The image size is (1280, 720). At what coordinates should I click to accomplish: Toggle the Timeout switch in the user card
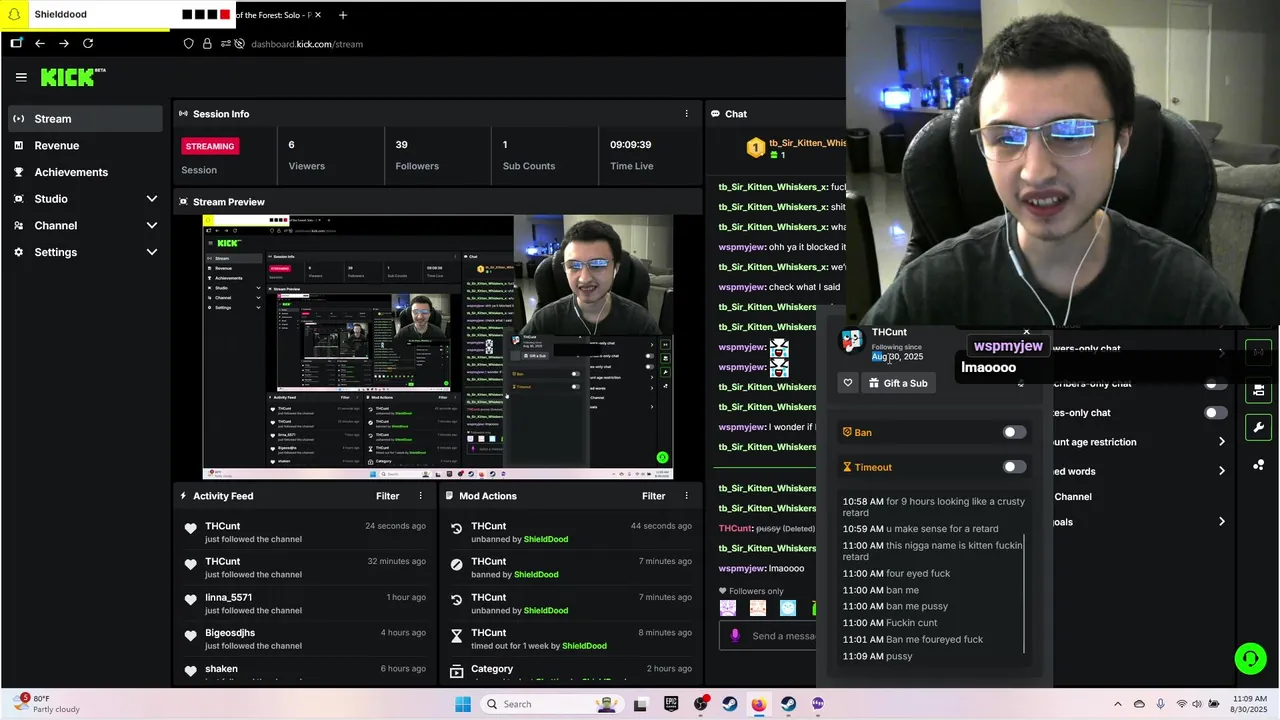coord(1014,467)
